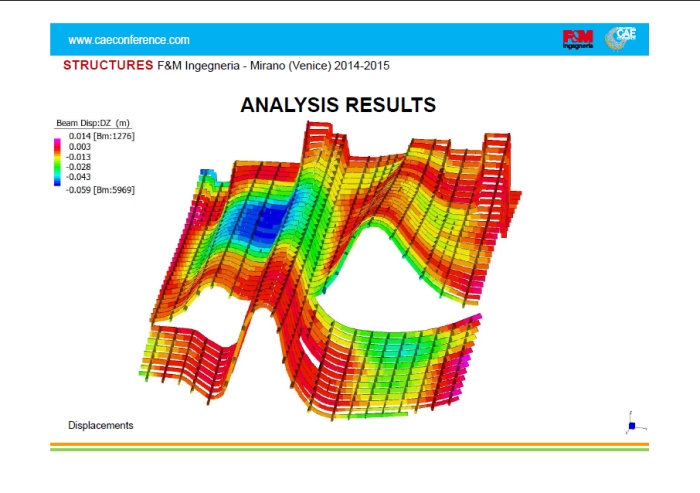The image size is (700, 493).
Task: Open the www.caeconference.com link
Action: (128, 40)
